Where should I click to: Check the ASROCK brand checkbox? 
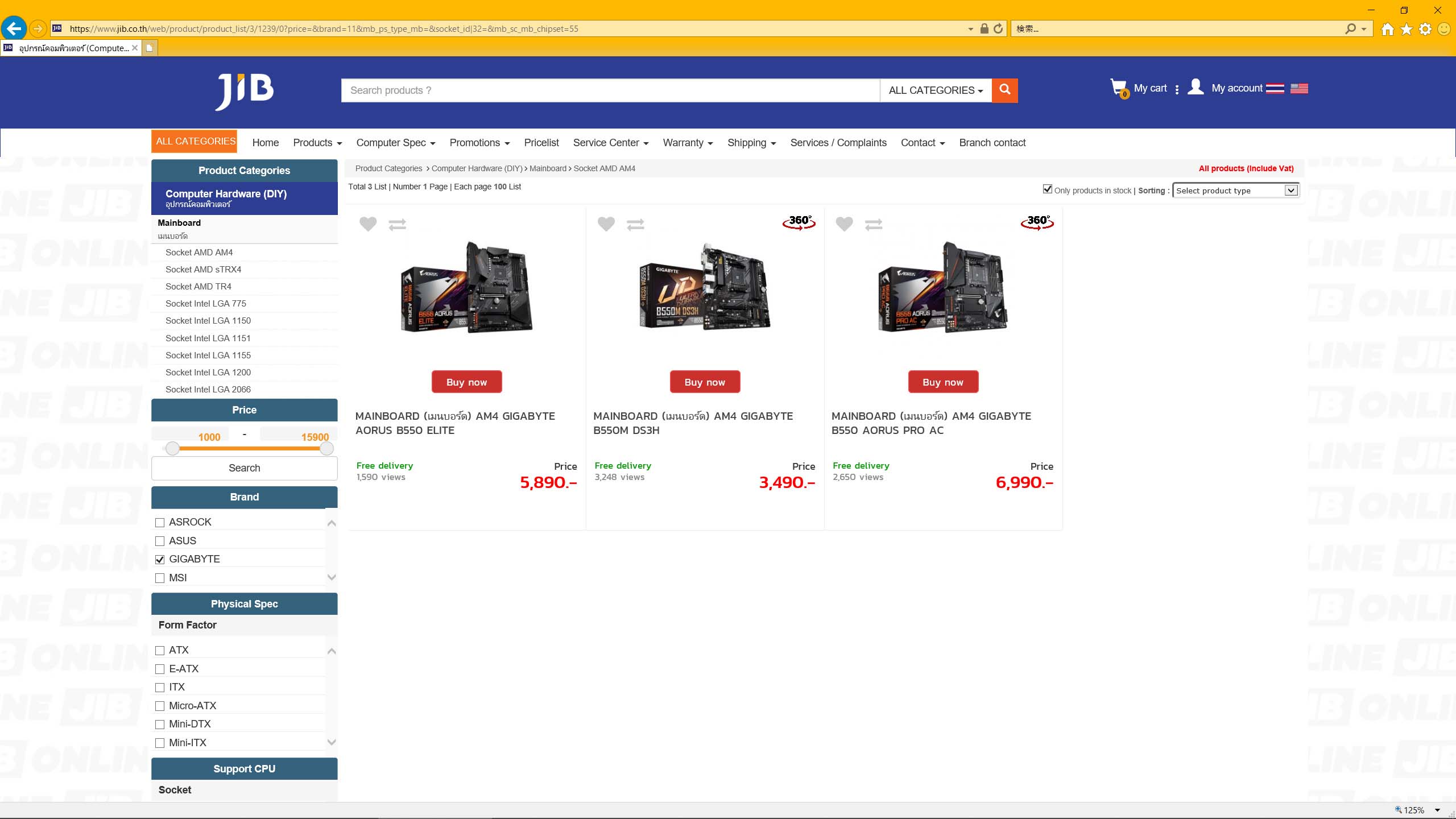point(160,523)
